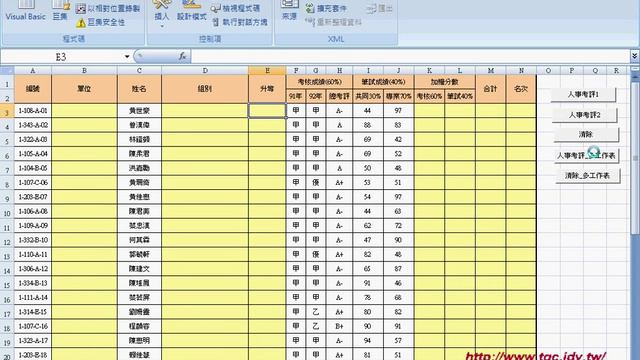Select column A header
640x360 pixels.
pos(33,71)
